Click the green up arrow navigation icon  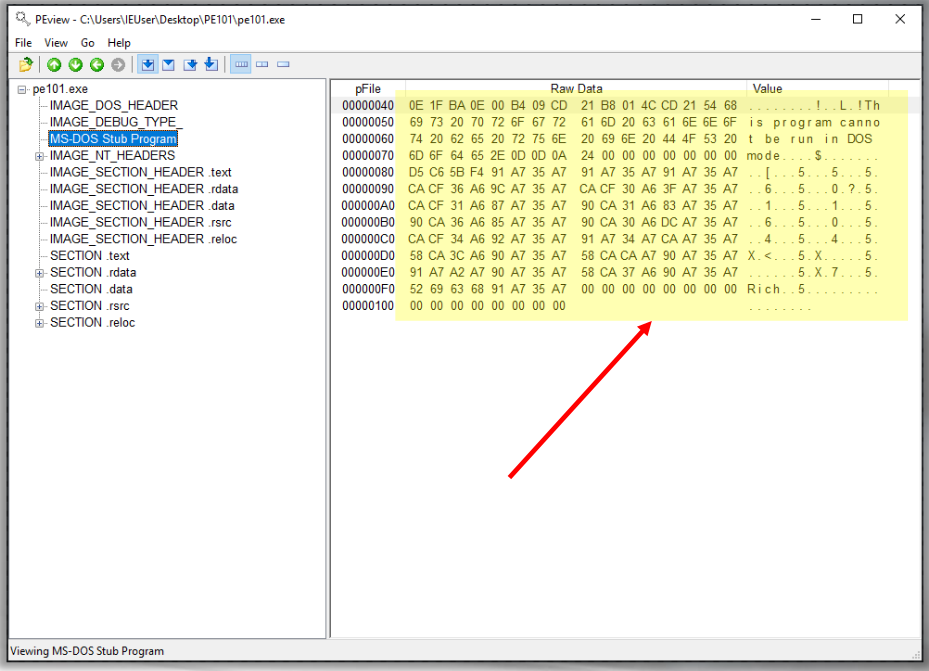[55, 65]
